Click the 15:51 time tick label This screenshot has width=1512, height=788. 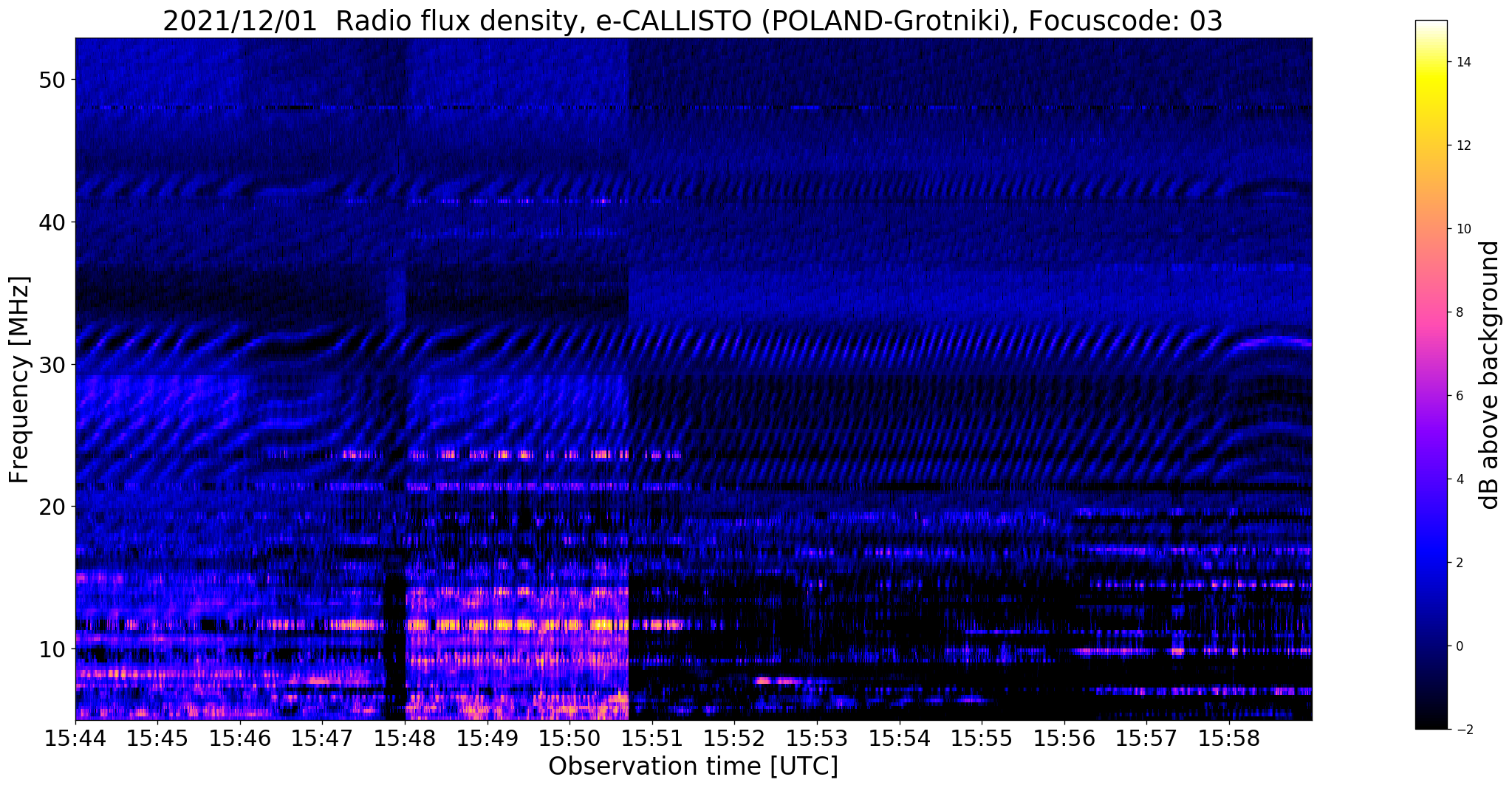652,738
